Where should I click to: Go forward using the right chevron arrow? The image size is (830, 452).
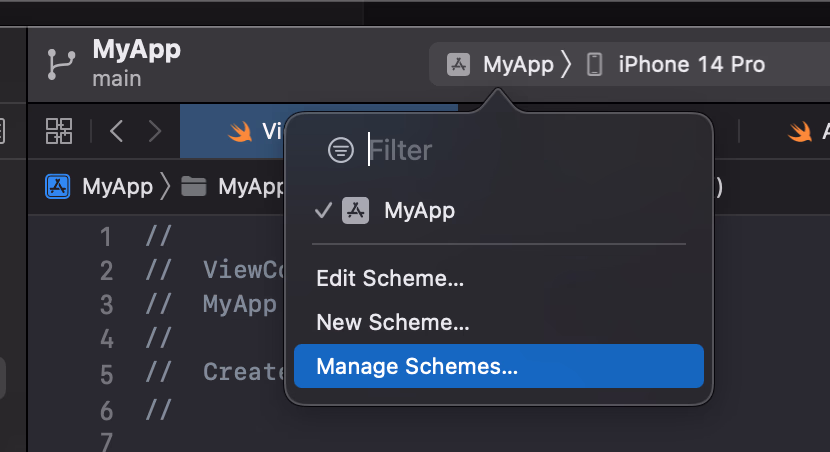[154, 131]
